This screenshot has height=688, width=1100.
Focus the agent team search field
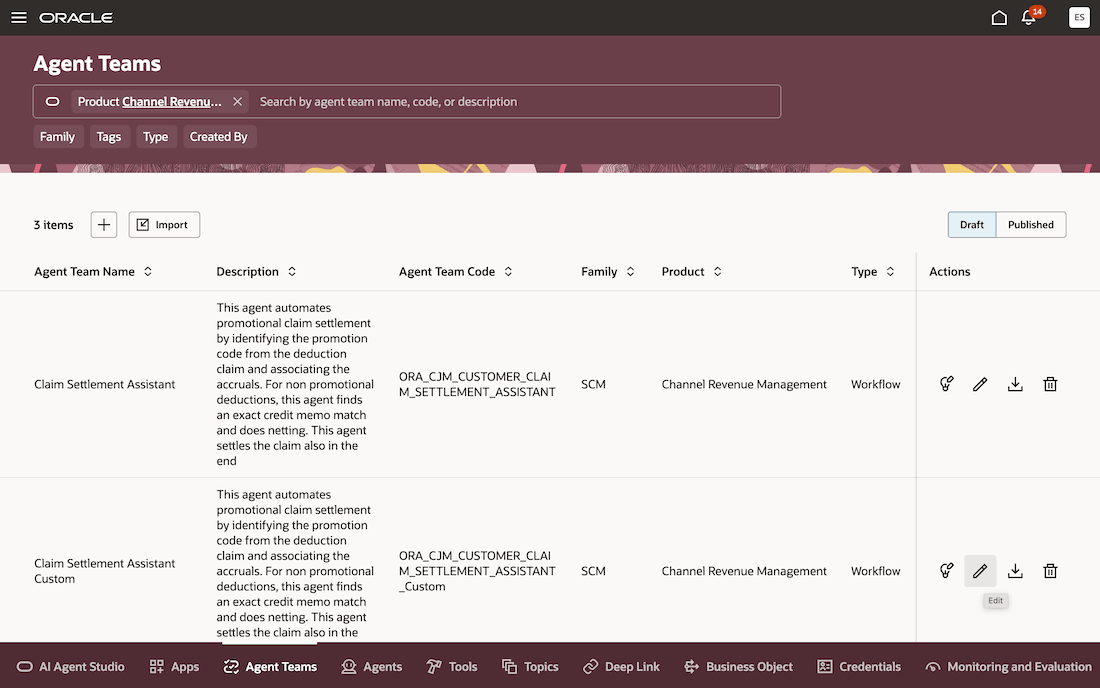tap(516, 102)
